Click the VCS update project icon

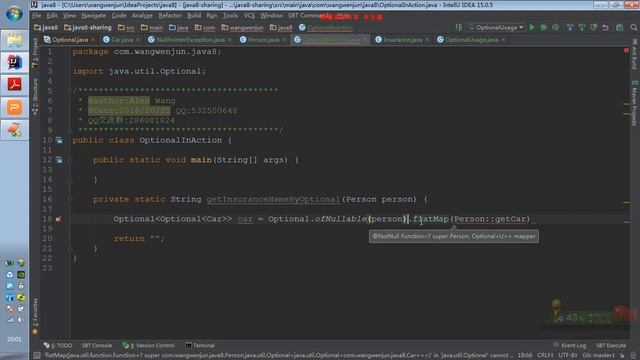[570, 28]
